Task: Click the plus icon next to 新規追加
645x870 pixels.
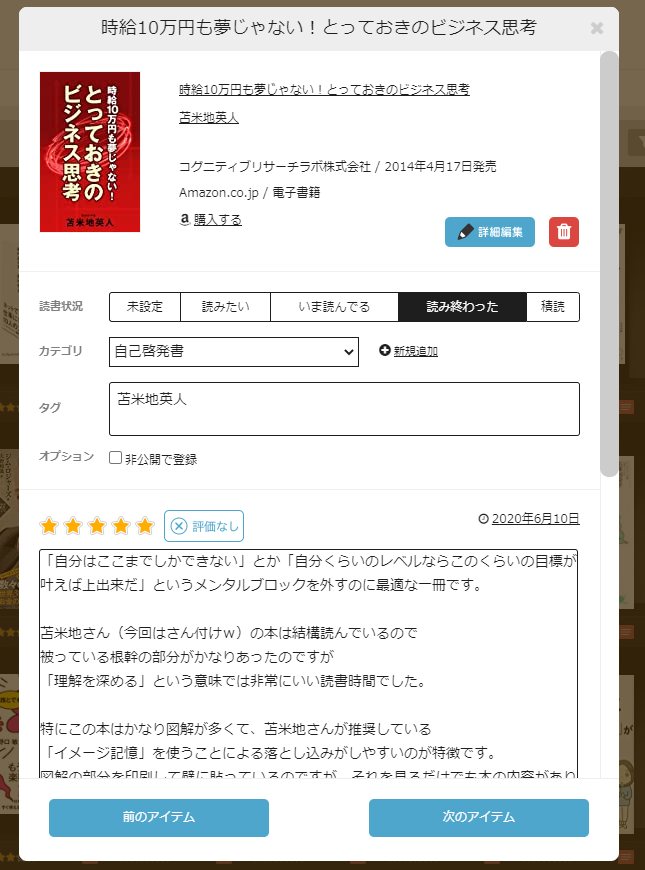Action: (x=385, y=350)
